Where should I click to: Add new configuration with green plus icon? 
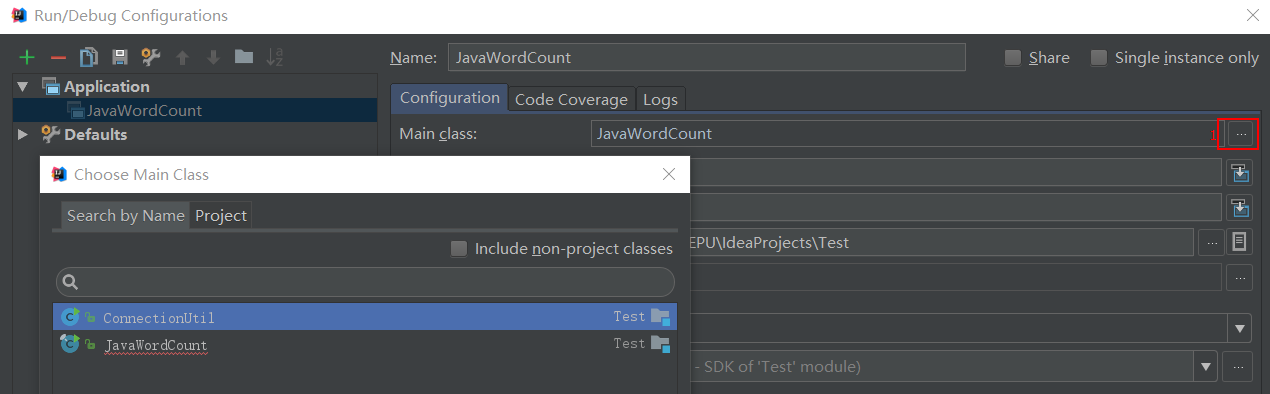[27, 58]
